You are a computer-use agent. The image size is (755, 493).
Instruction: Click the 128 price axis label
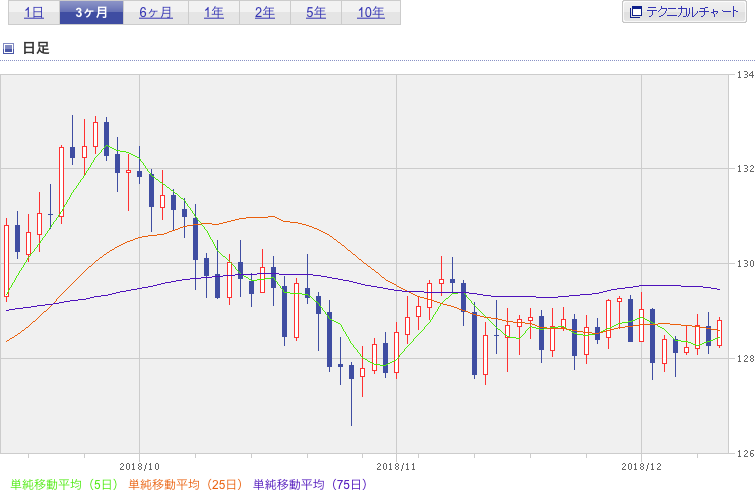click(x=745, y=358)
